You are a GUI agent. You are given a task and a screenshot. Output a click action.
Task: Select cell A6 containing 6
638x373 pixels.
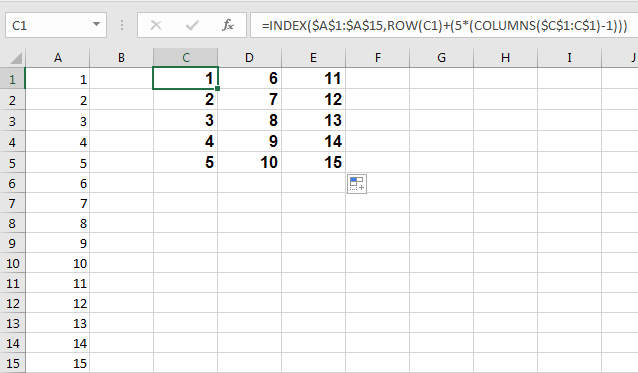pos(57,183)
